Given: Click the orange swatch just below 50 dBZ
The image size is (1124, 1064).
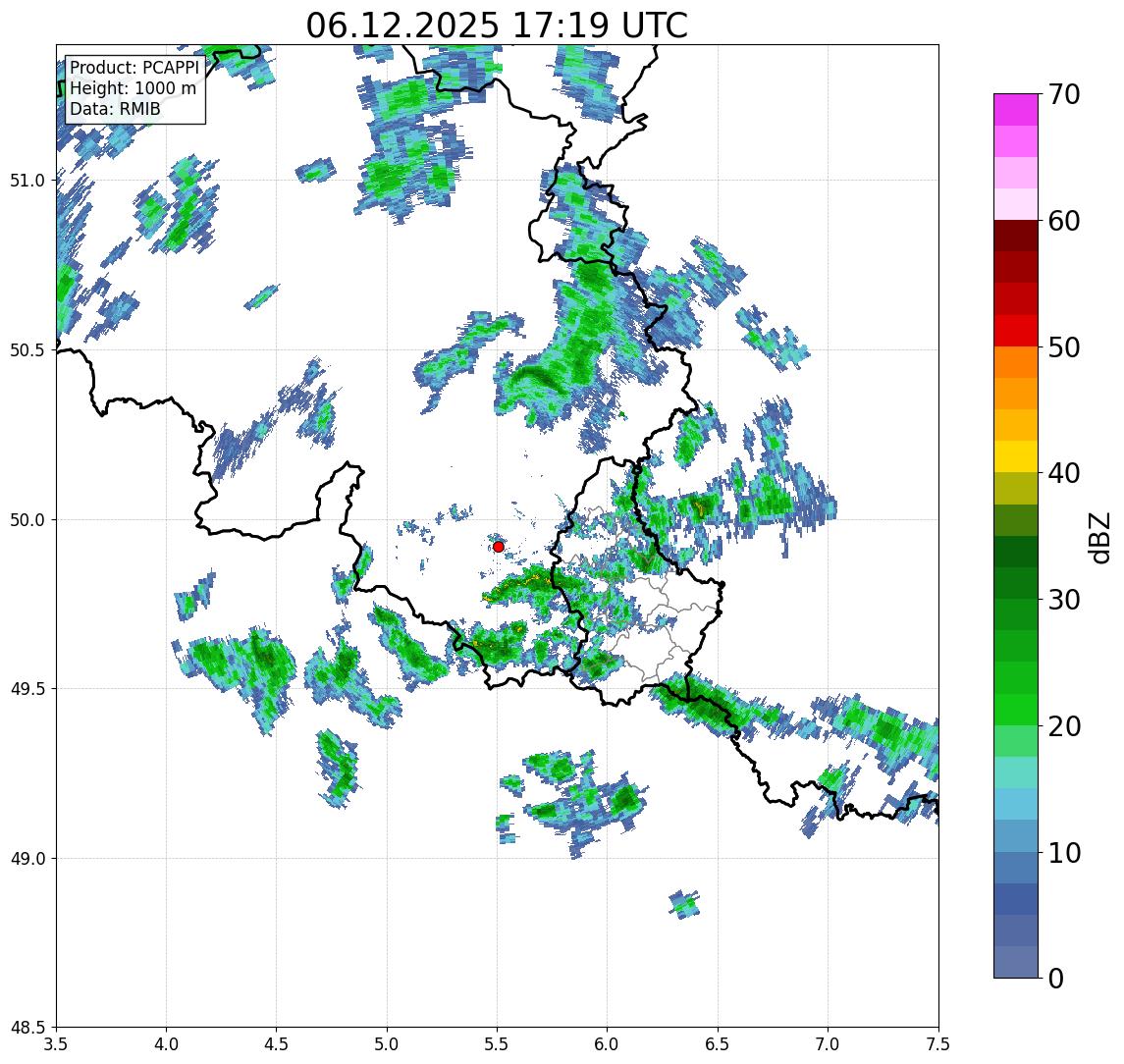Looking at the screenshot, I should (1016, 362).
